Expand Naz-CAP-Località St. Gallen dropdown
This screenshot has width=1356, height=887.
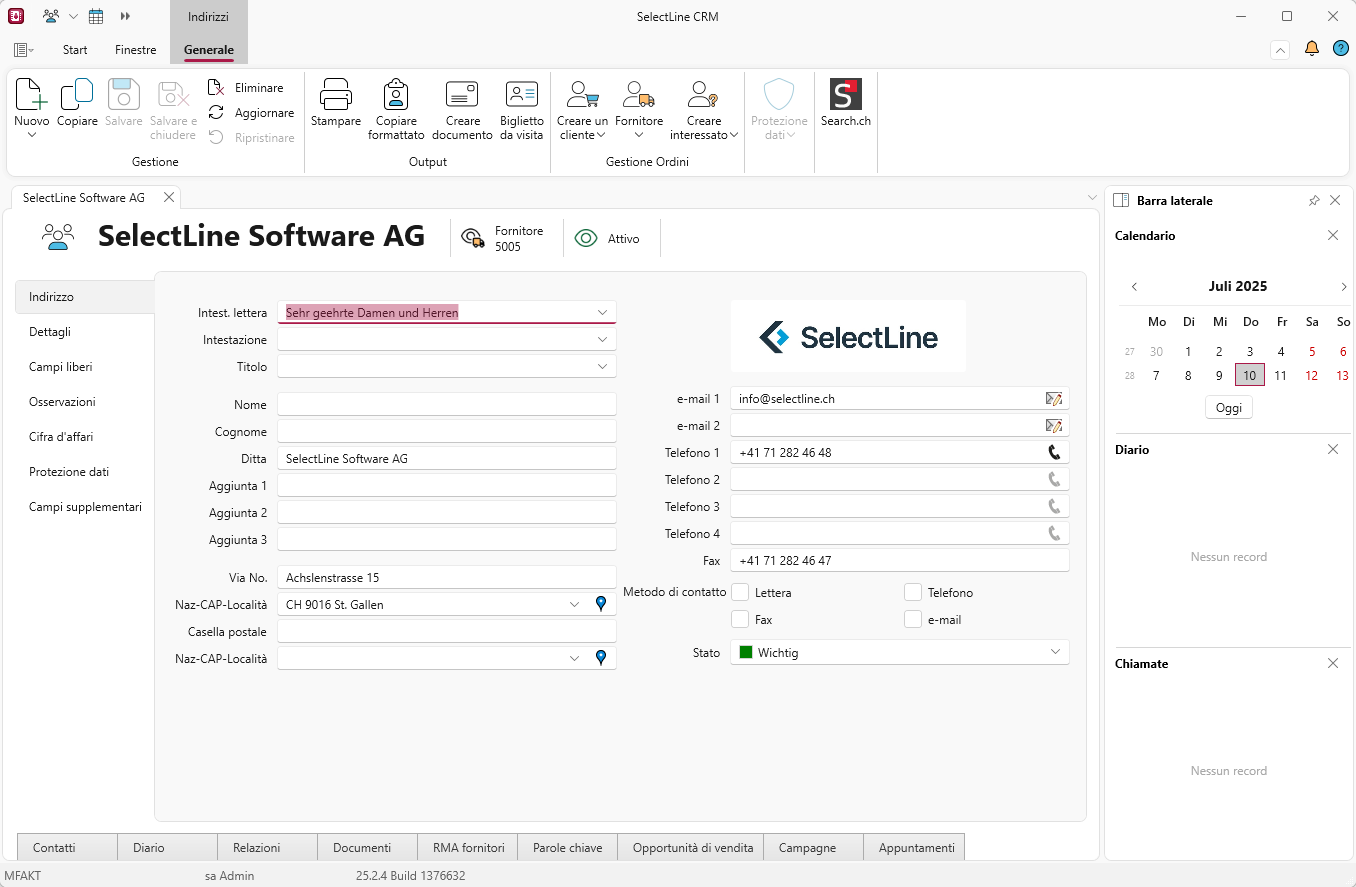click(x=574, y=604)
